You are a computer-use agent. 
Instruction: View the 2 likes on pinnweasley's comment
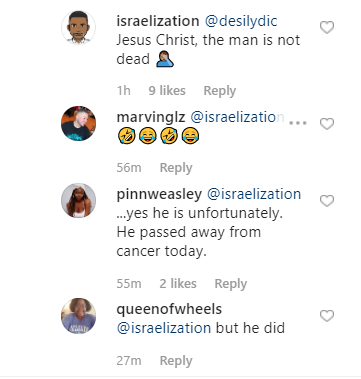click(178, 284)
